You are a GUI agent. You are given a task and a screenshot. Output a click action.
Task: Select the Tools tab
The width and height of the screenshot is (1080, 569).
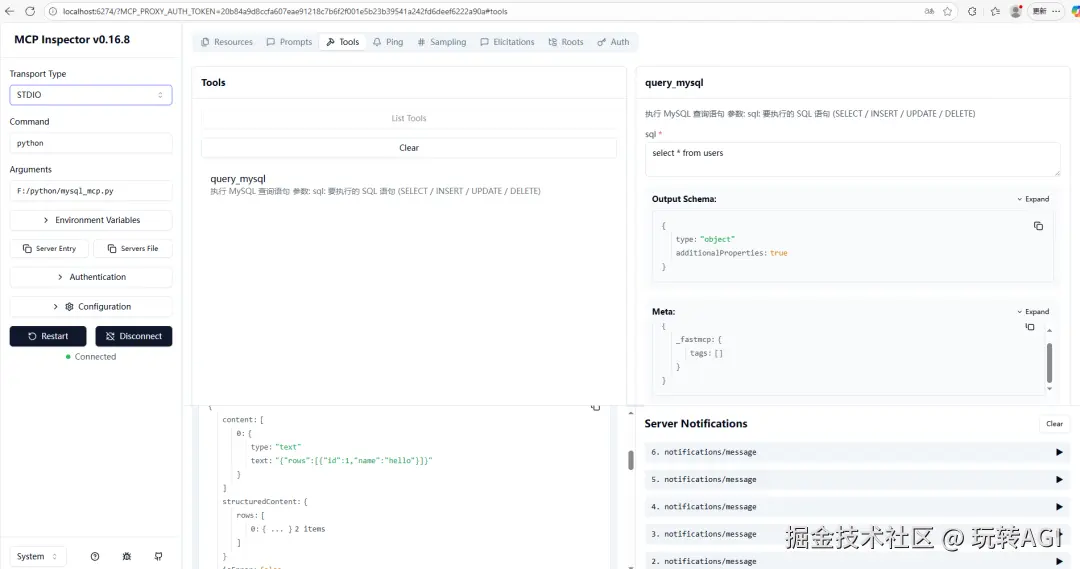pyautogui.click(x=342, y=42)
